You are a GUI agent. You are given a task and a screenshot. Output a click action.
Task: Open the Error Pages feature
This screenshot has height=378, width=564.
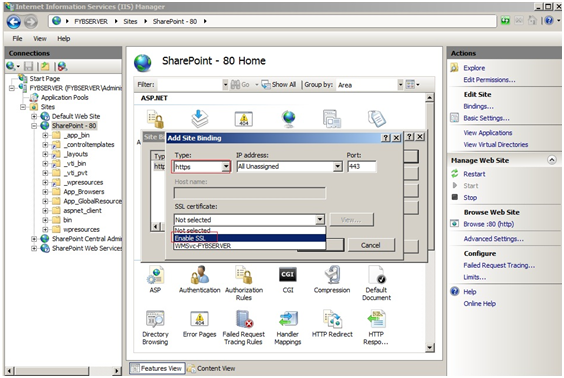click(200, 324)
